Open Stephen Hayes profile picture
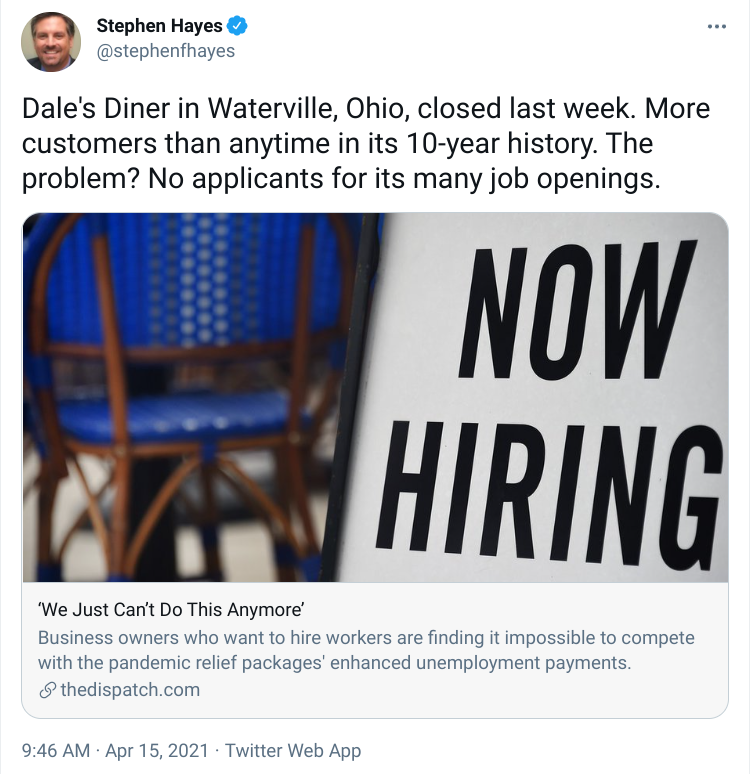 point(51,42)
